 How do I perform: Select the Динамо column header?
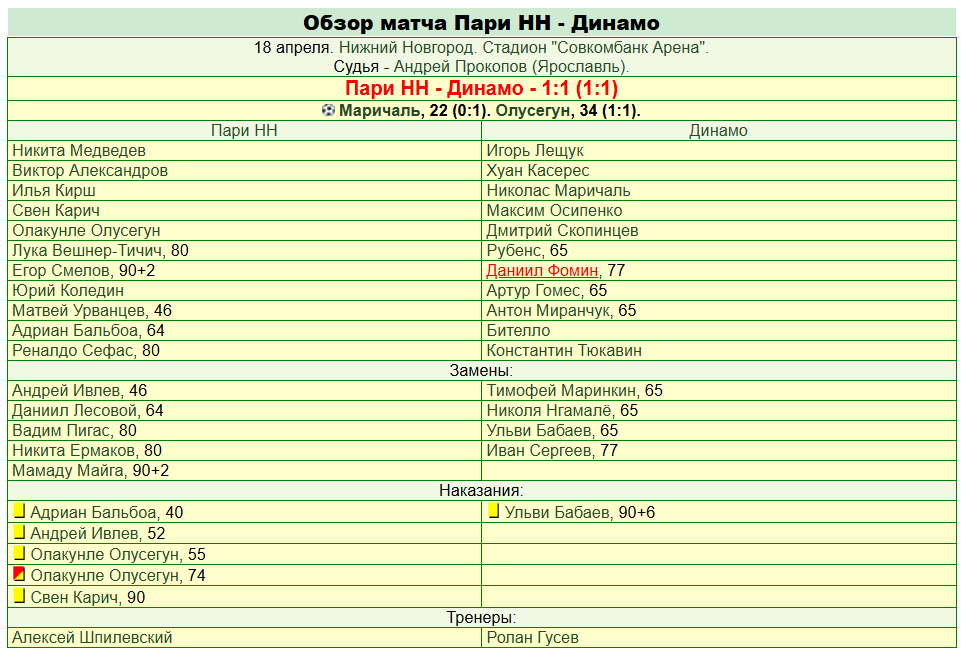pyautogui.click(x=718, y=131)
